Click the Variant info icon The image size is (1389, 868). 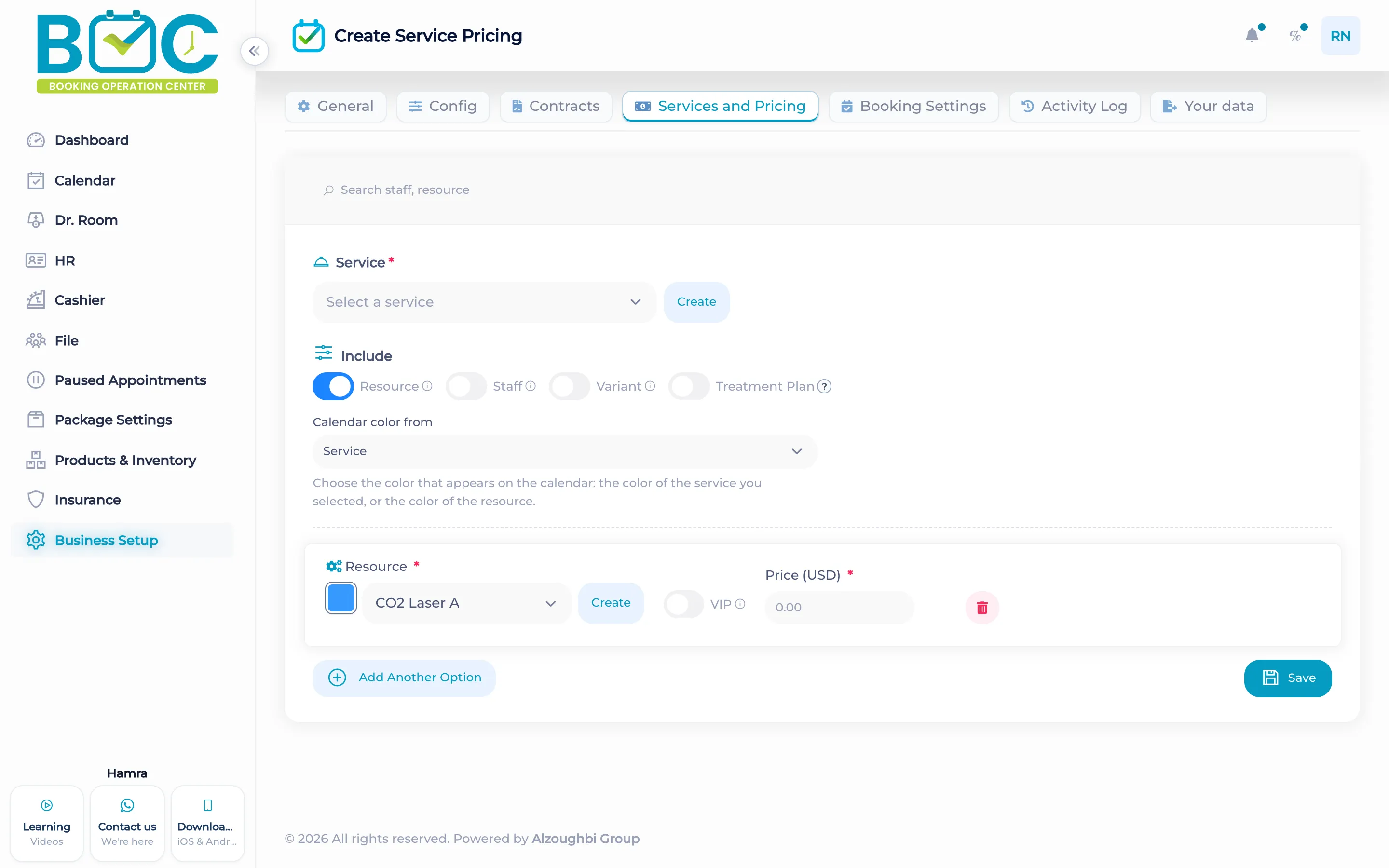tap(650, 386)
